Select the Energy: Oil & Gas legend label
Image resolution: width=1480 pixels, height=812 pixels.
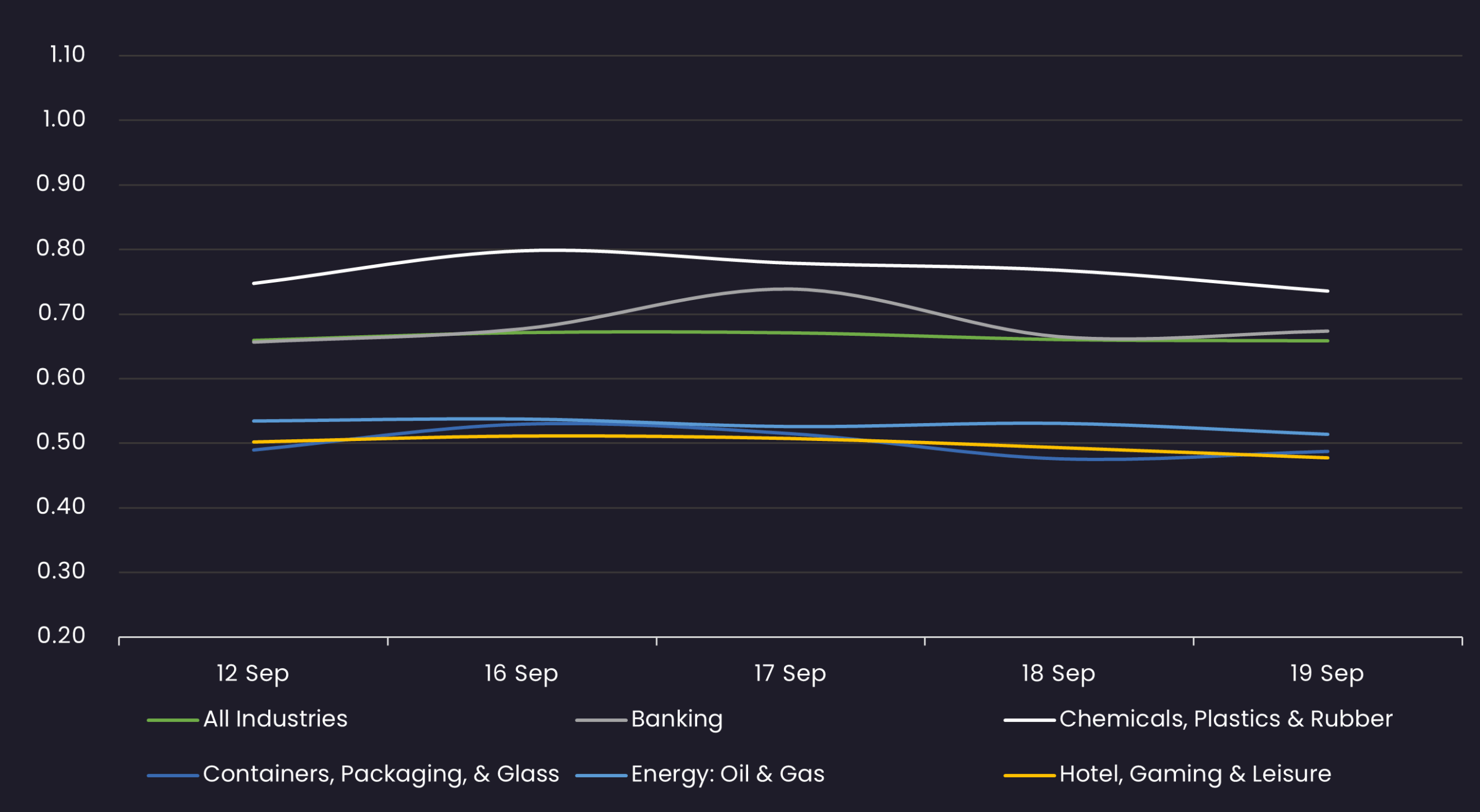click(728, 774)
